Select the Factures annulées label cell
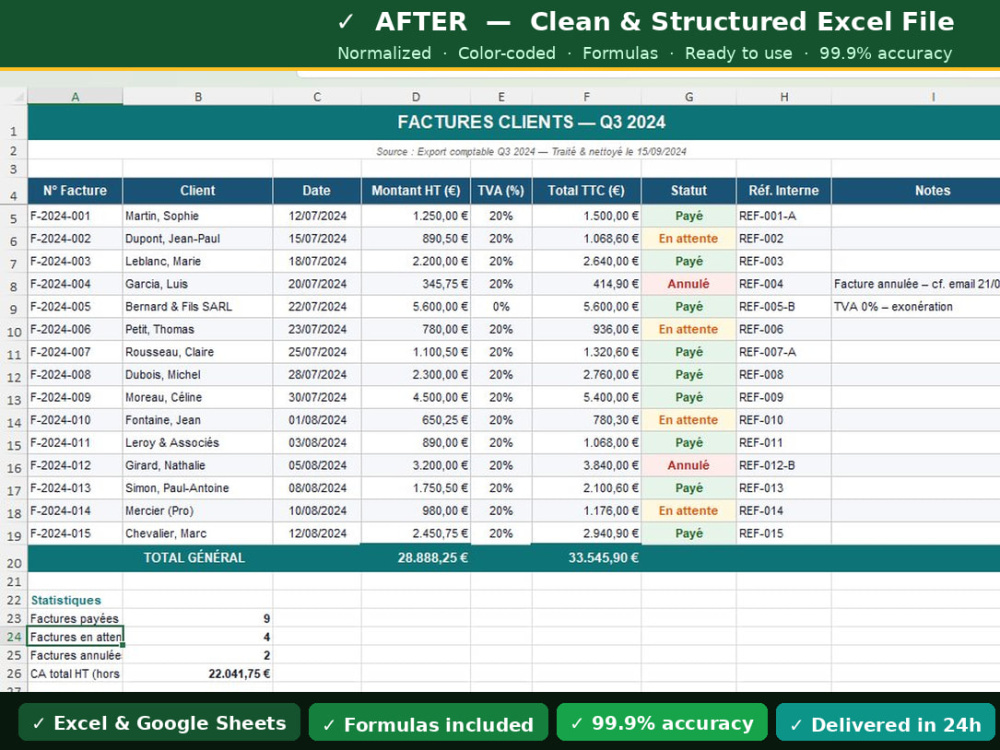This screenshot has height=750, width=1000. (x=75, y=655)
